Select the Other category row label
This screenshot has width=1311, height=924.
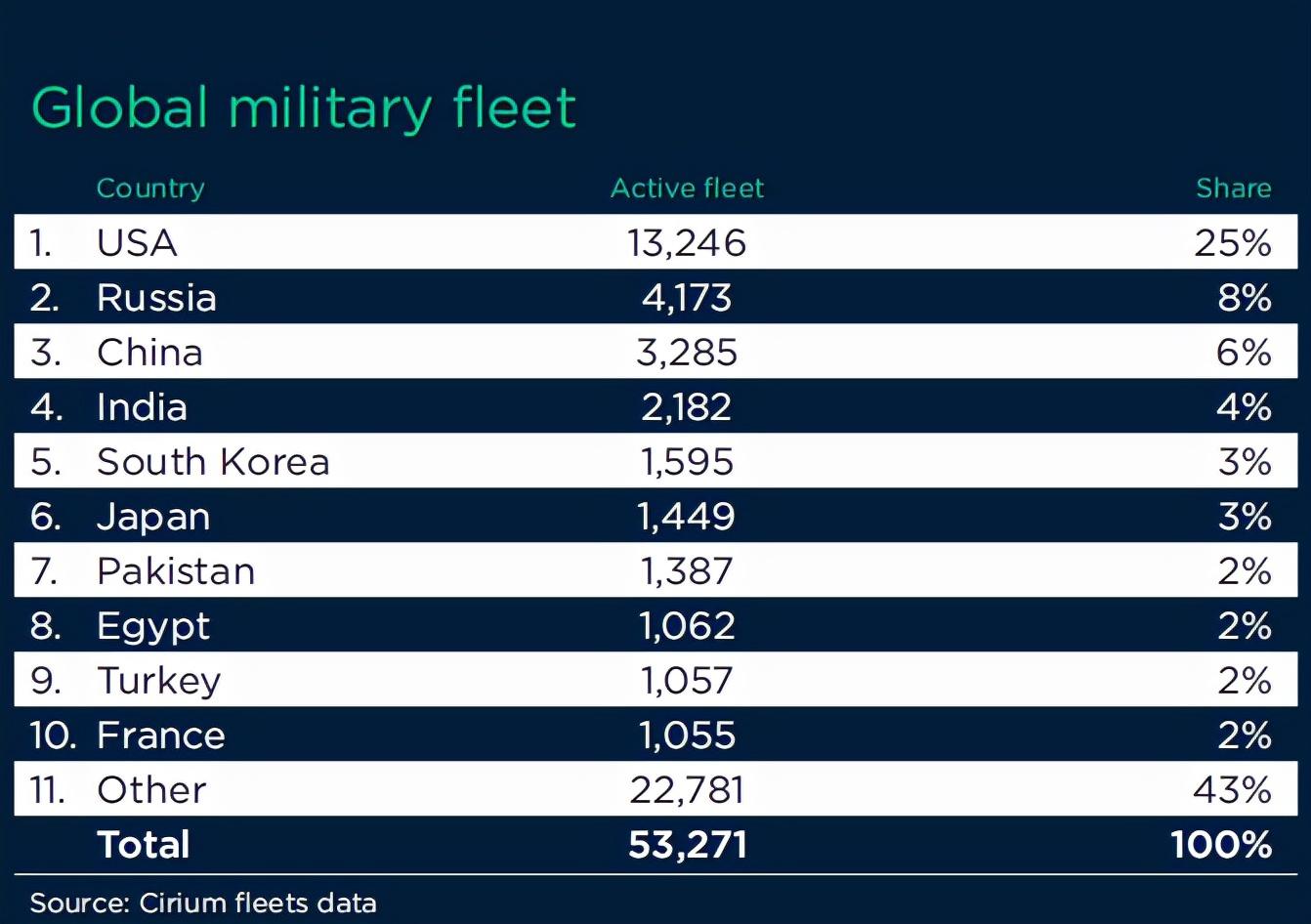point(151,789)
